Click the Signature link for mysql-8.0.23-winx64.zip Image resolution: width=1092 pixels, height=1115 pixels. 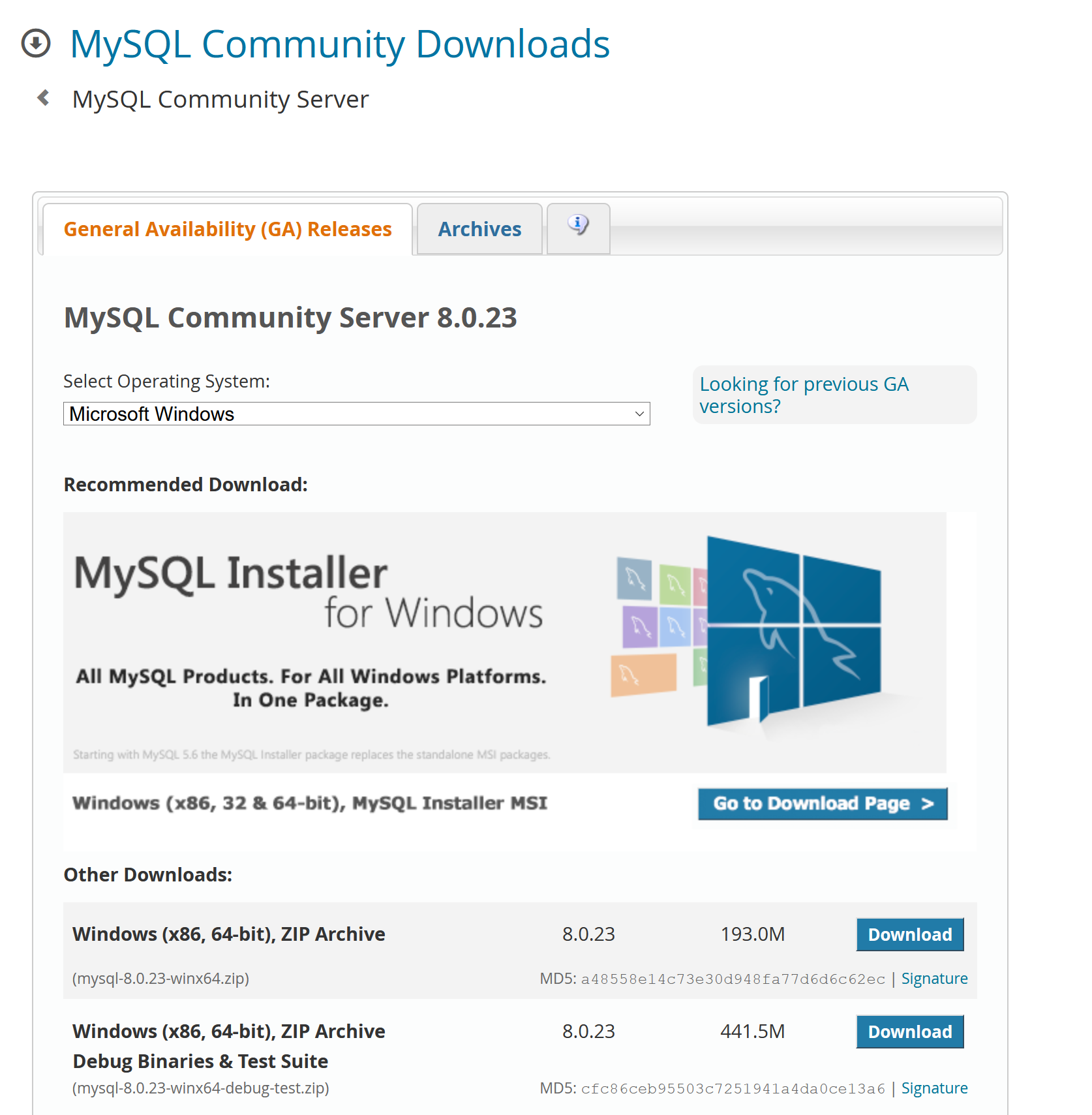click(934, 978)
